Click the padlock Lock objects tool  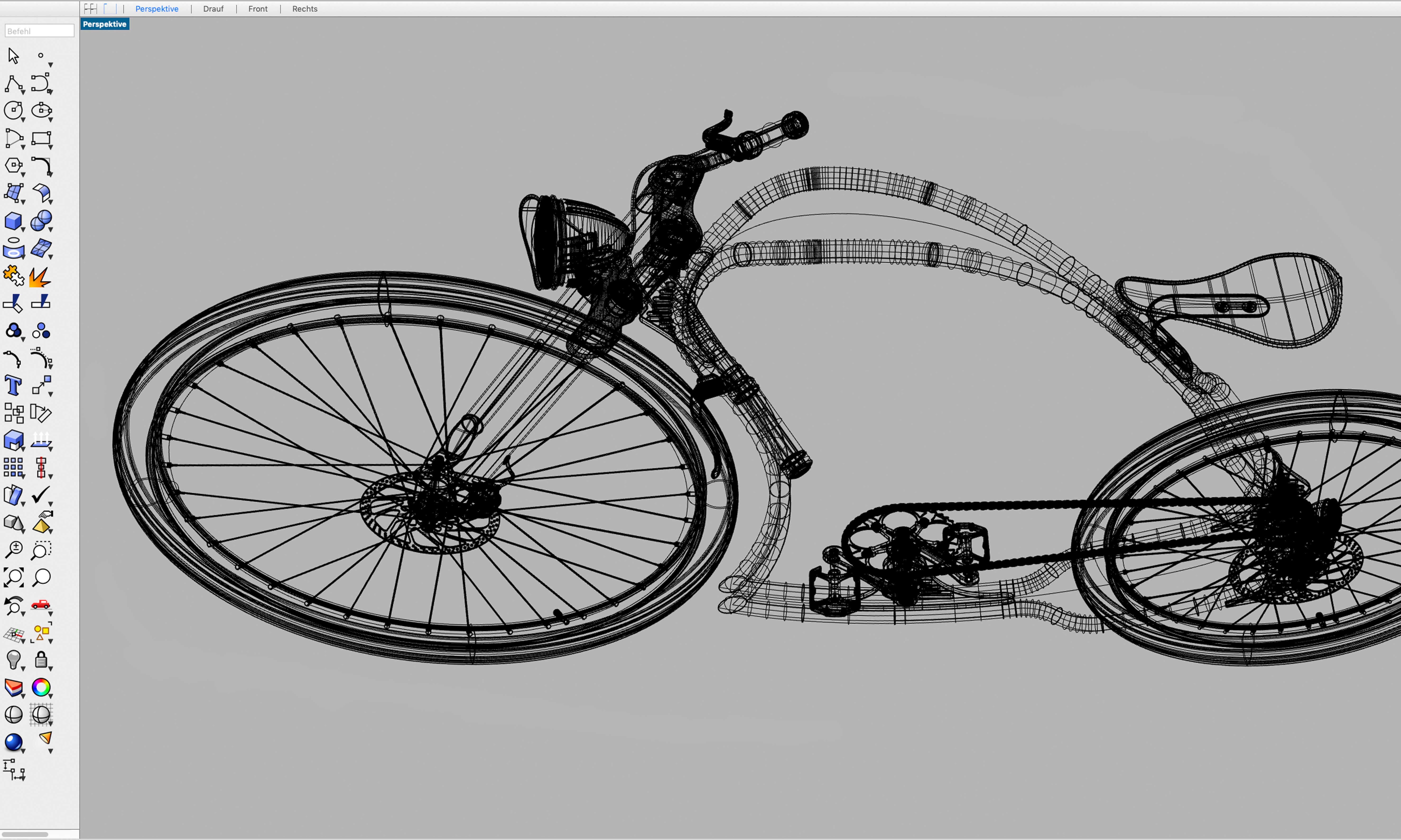pos(41,660)
